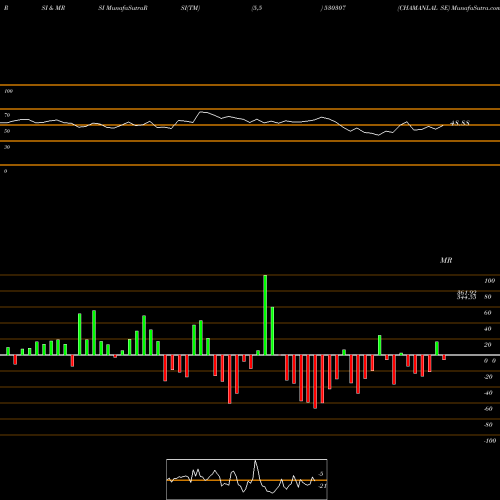Click the "-100" label on MR axis

(490, 441)
